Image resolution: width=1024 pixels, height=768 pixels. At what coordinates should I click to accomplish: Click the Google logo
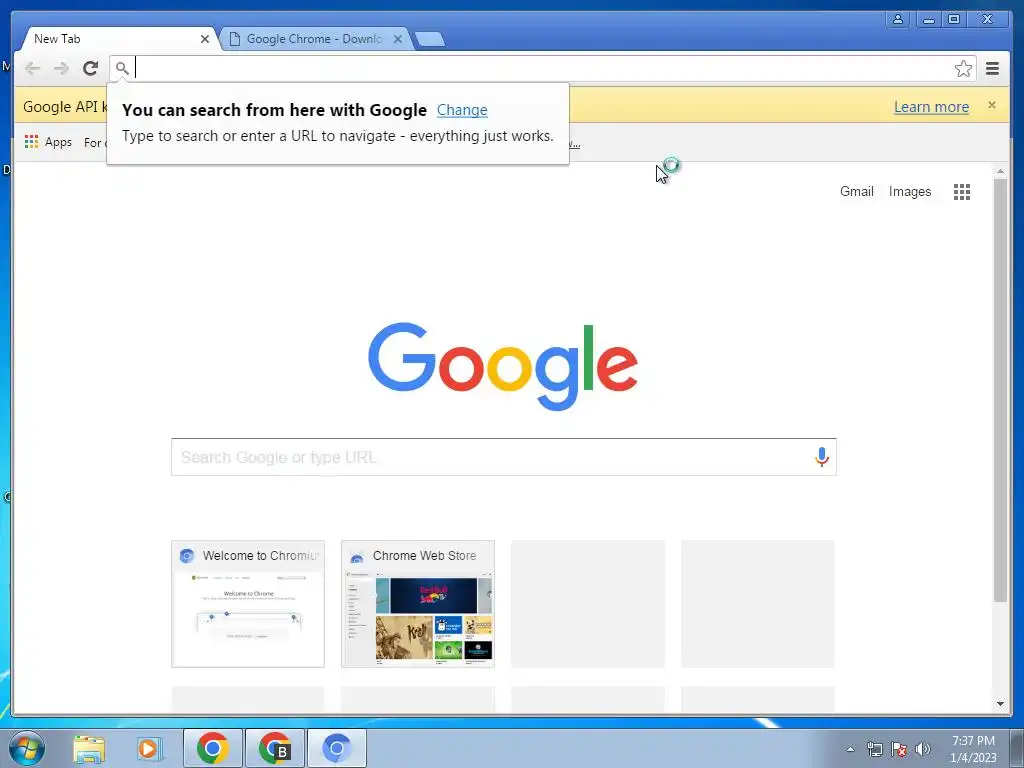click(503, 365)
